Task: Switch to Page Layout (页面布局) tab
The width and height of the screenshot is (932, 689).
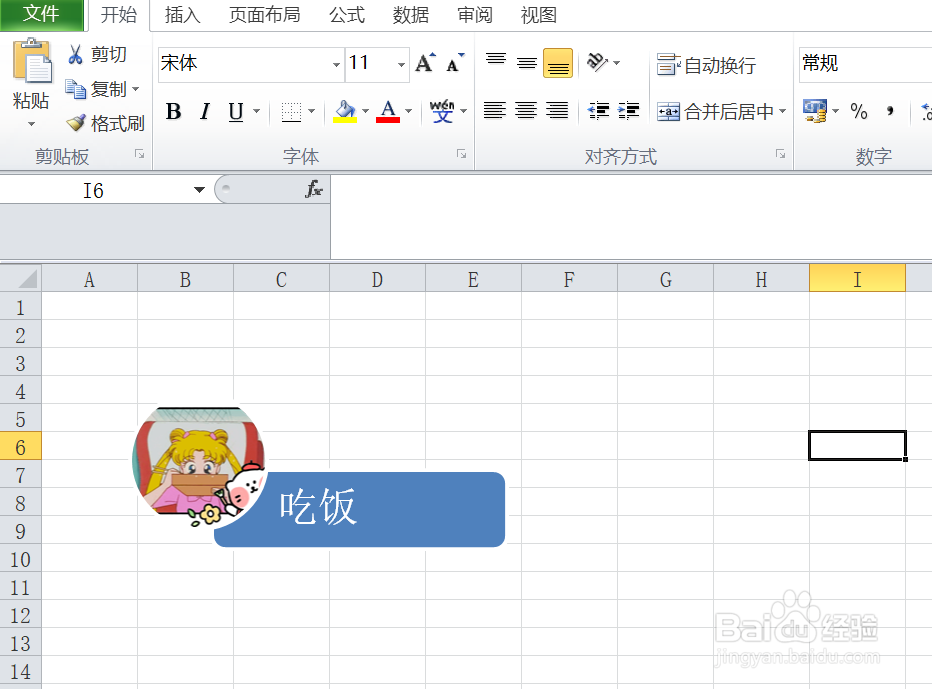Action: pyautogui.click(x=265, y=15)
